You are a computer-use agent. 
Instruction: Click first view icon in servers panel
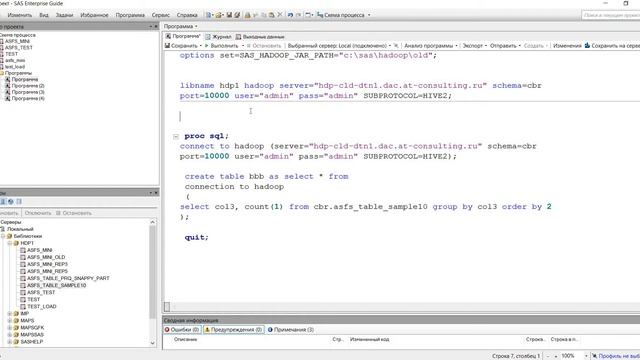point(3,202)
